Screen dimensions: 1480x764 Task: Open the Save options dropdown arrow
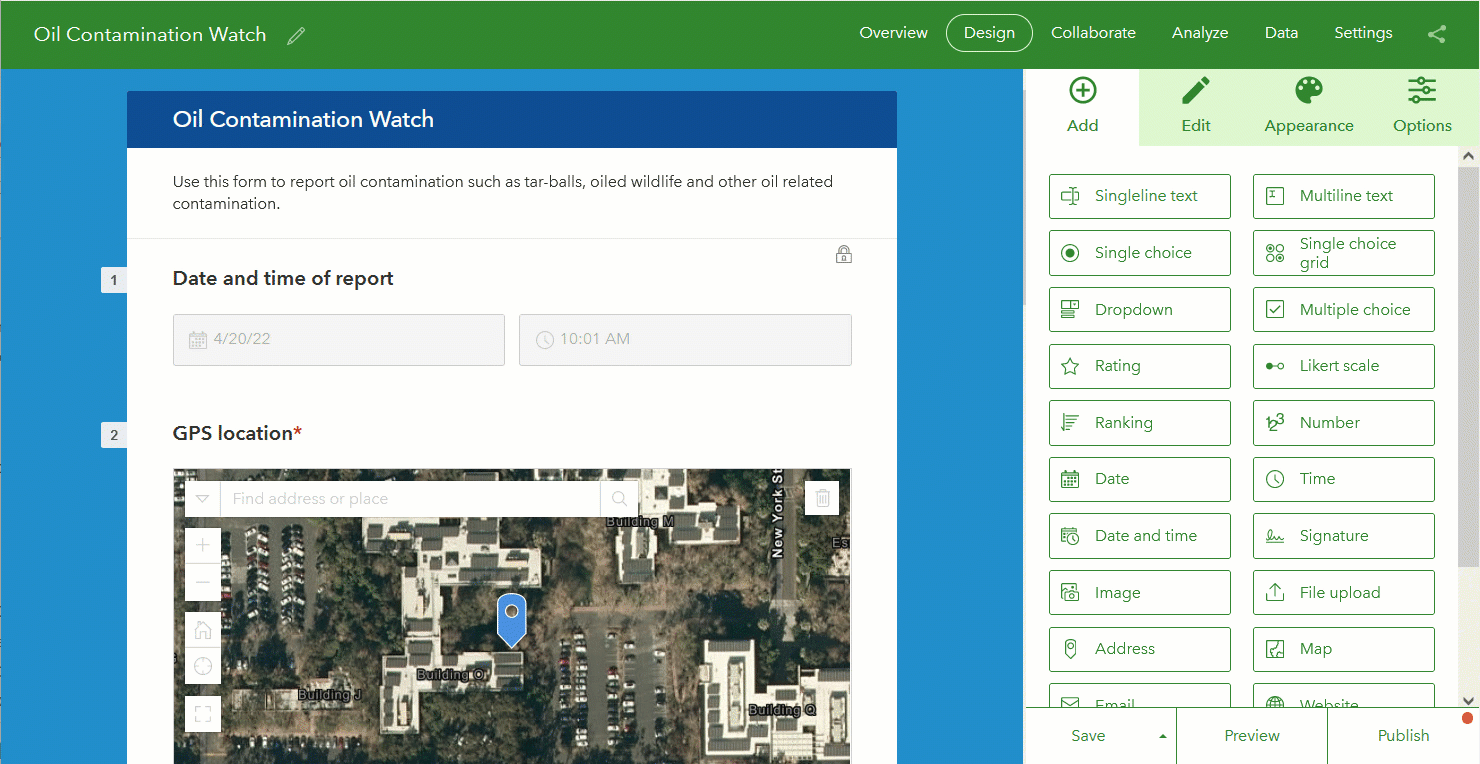1163,735
